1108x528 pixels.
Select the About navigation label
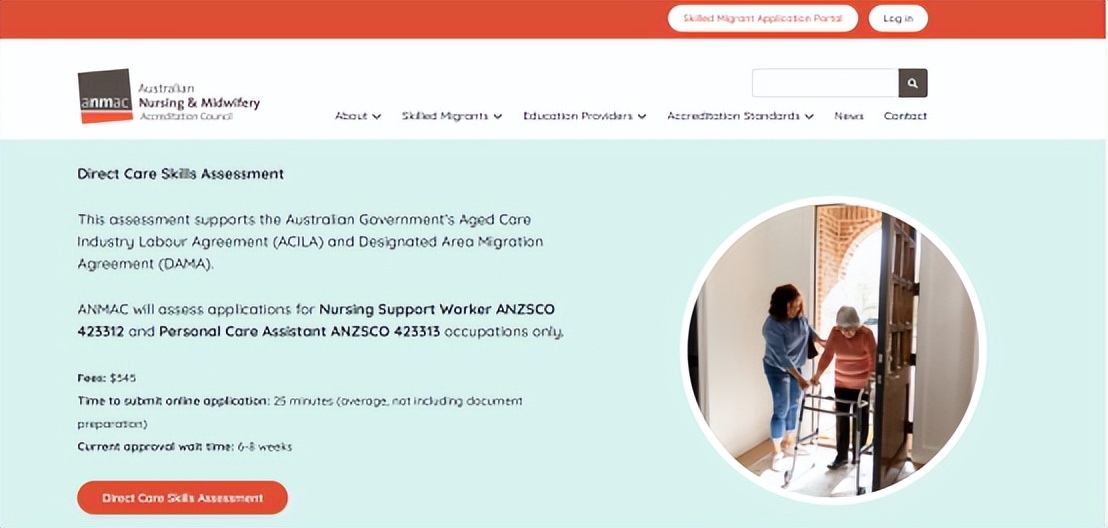click(x=351, y=116)
